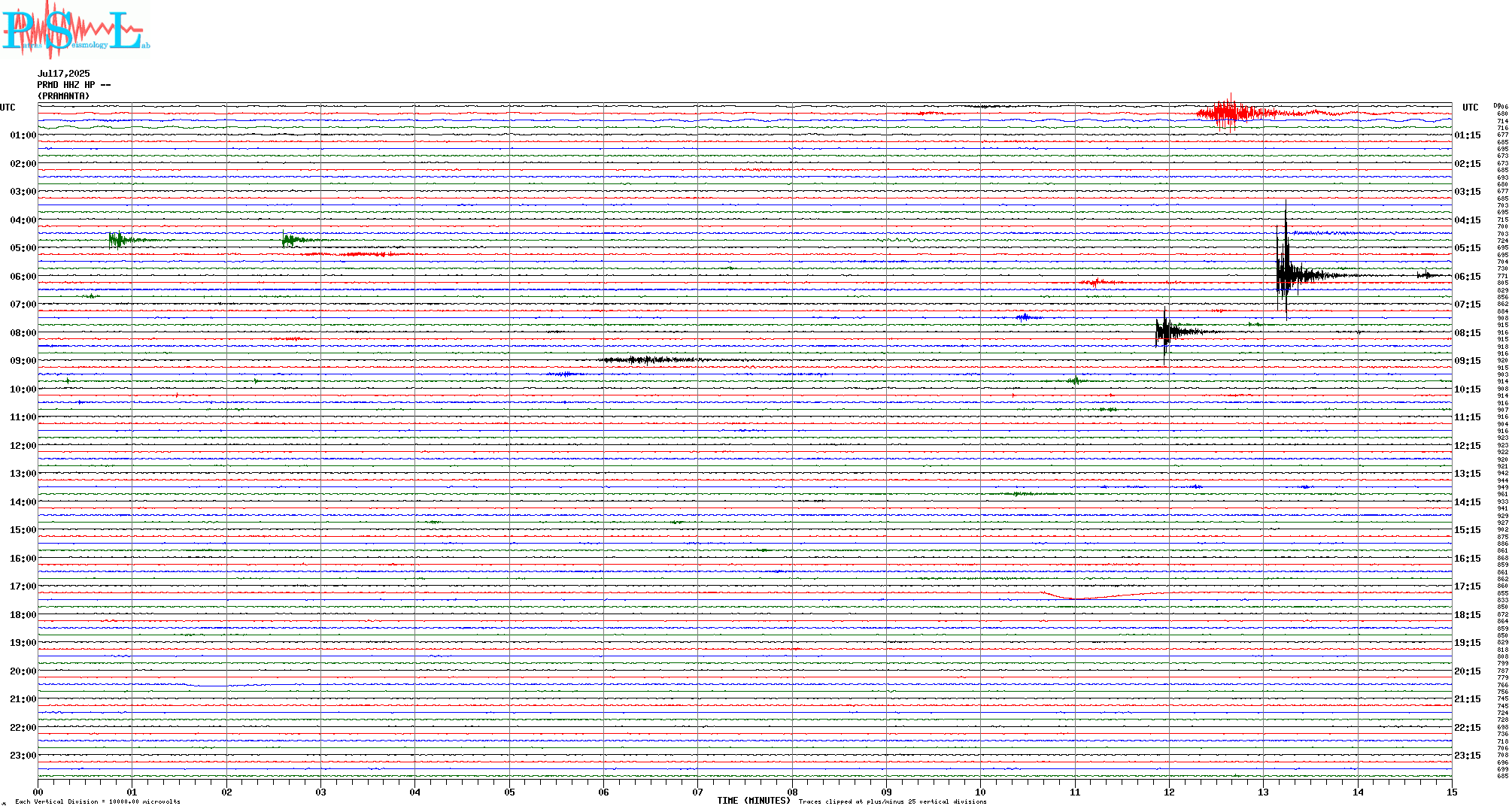Click the 23:00 hour label on left
The image size is (1512, 812).
23,756
